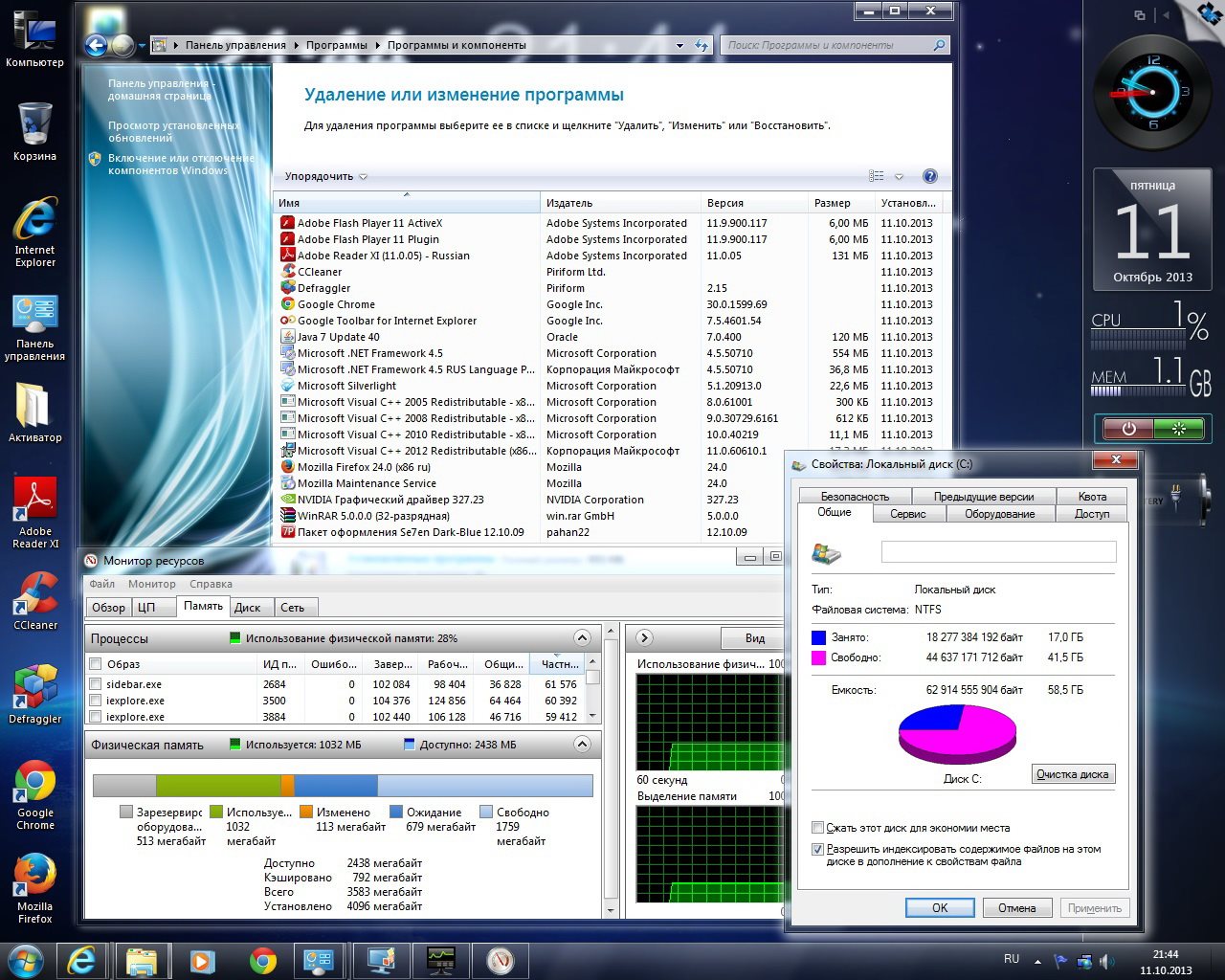1225x980 pixels.
Task: Uncheck Разрешить индексировать содержимое checkbox
Action: (817, 849)
